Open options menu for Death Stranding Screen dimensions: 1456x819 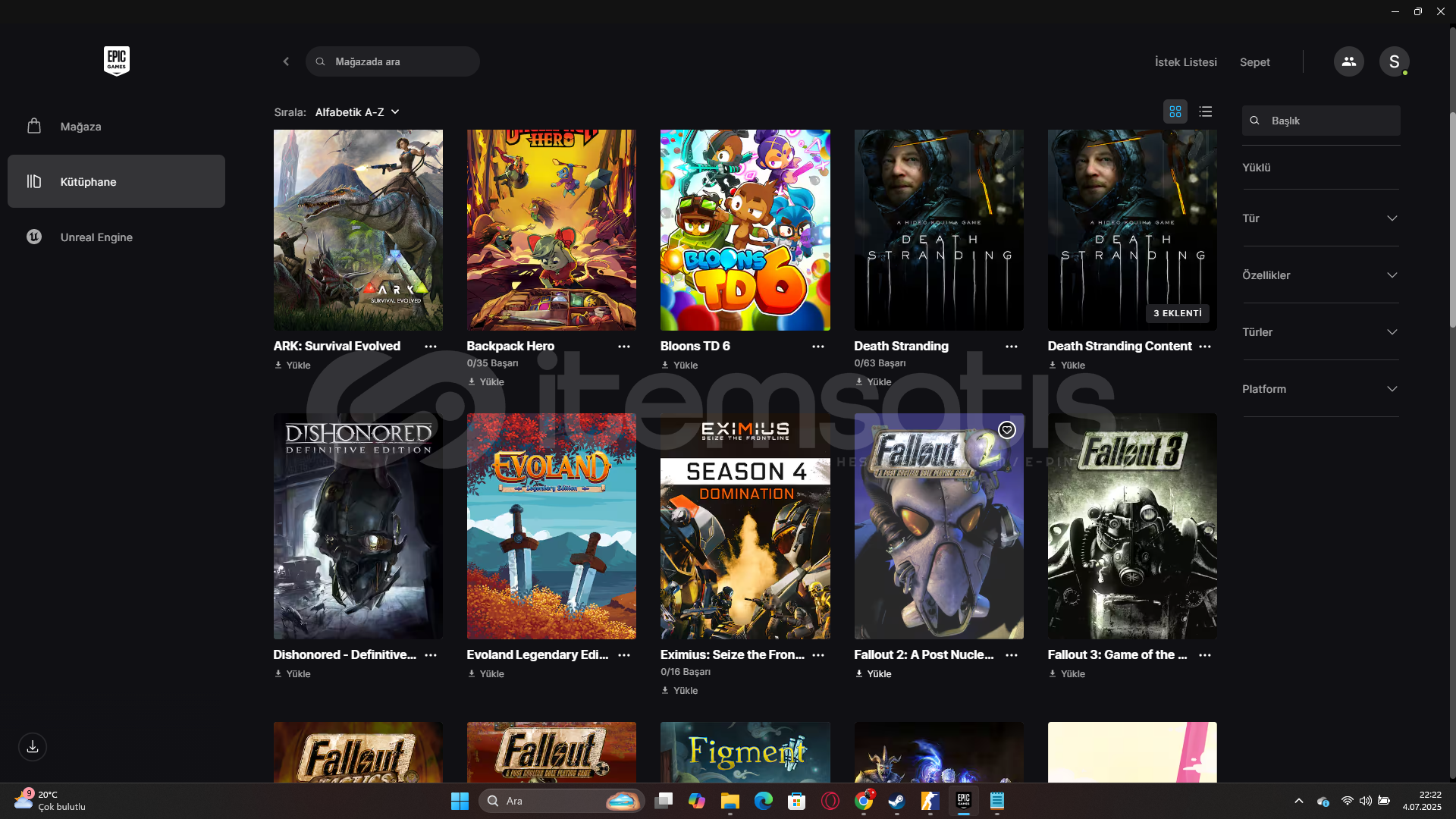click(1012, 347)
